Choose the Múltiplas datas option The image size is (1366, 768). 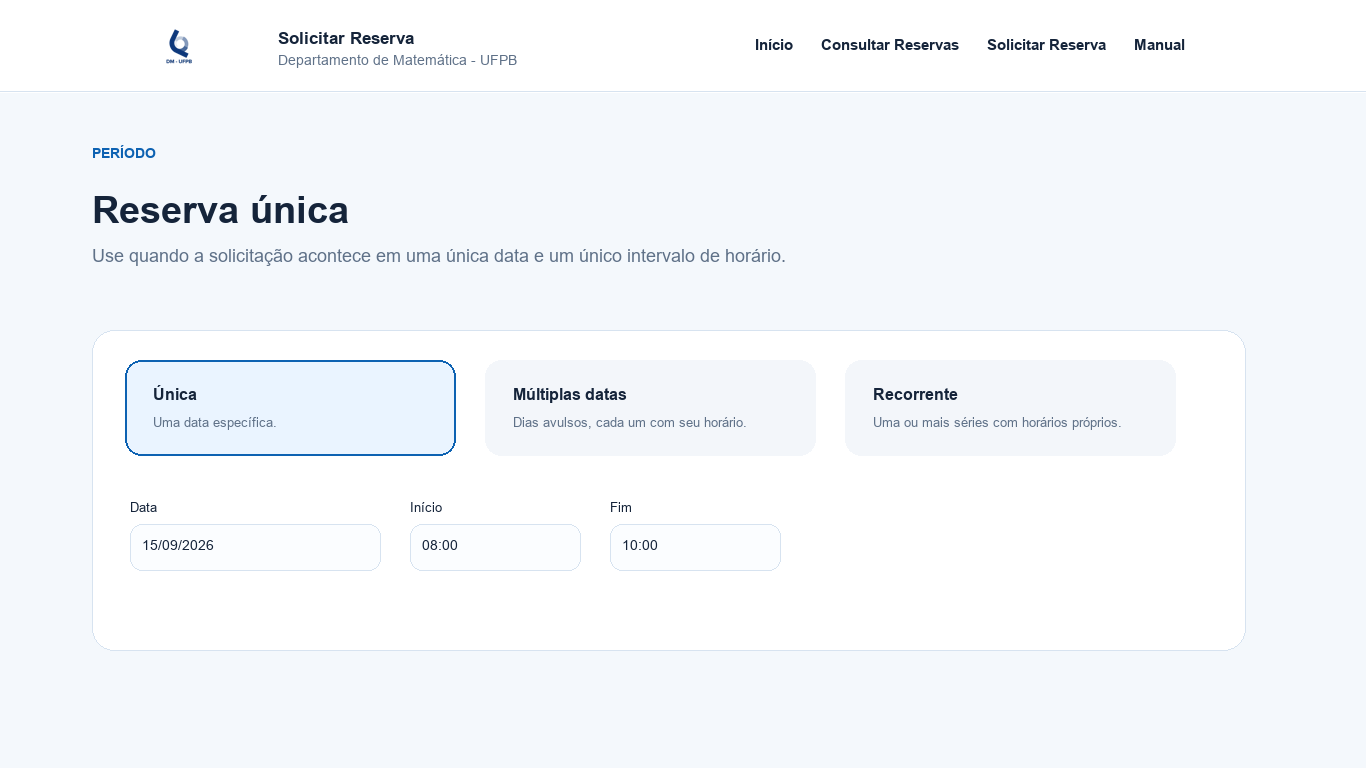650,408
